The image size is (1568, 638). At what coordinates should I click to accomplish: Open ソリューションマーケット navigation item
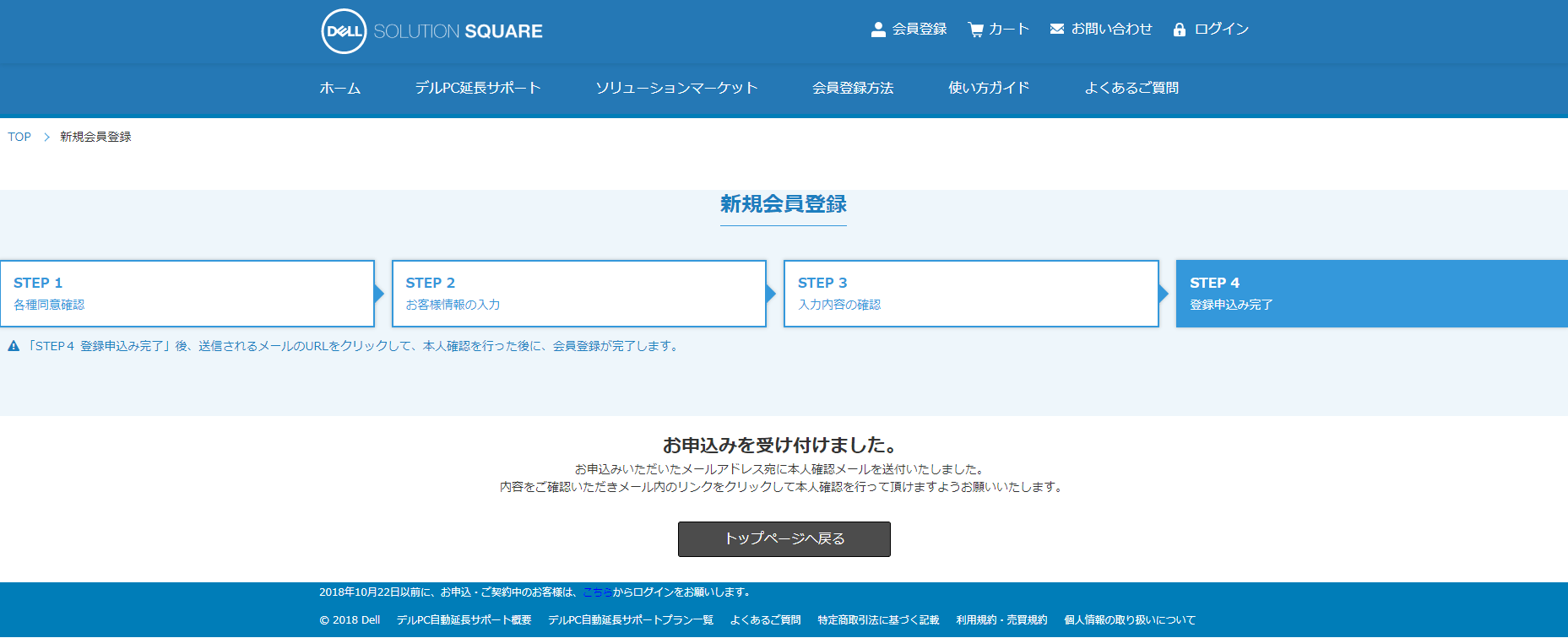[676, 88]
